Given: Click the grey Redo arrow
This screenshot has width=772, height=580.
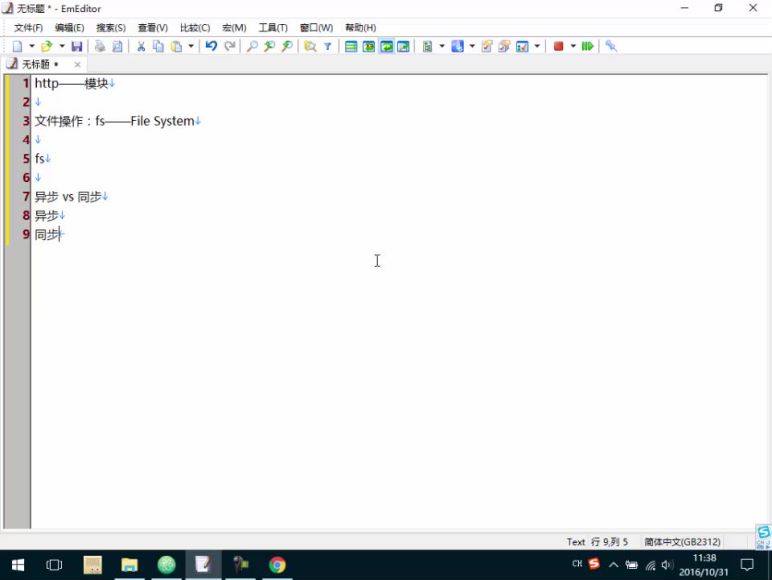Looking at the screenshot, I should point(229,46).
